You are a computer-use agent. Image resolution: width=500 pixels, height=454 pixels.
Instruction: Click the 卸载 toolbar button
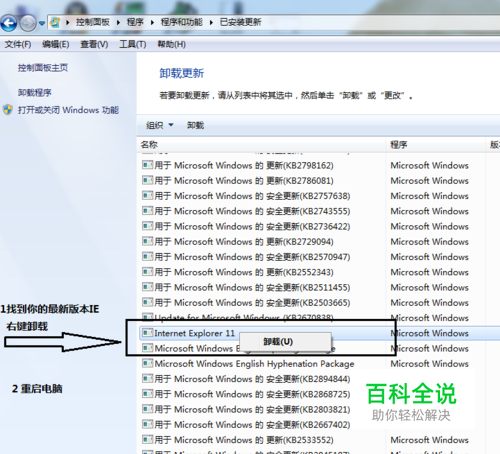pyautogui.click(x=195, y=125)
